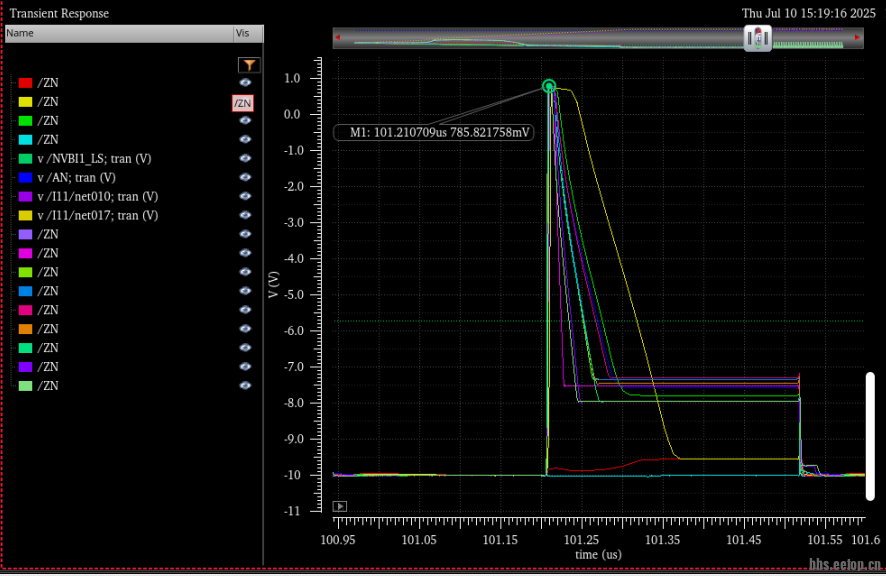Click the Name column header

(119, 33)
